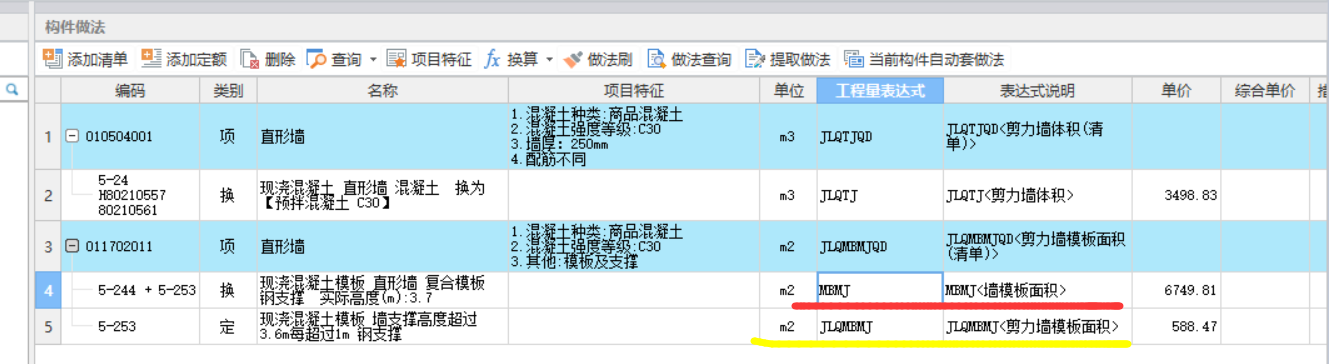Click the 换算 fx icon
This screenshot has height=364, width=1329.
[492, 59]
